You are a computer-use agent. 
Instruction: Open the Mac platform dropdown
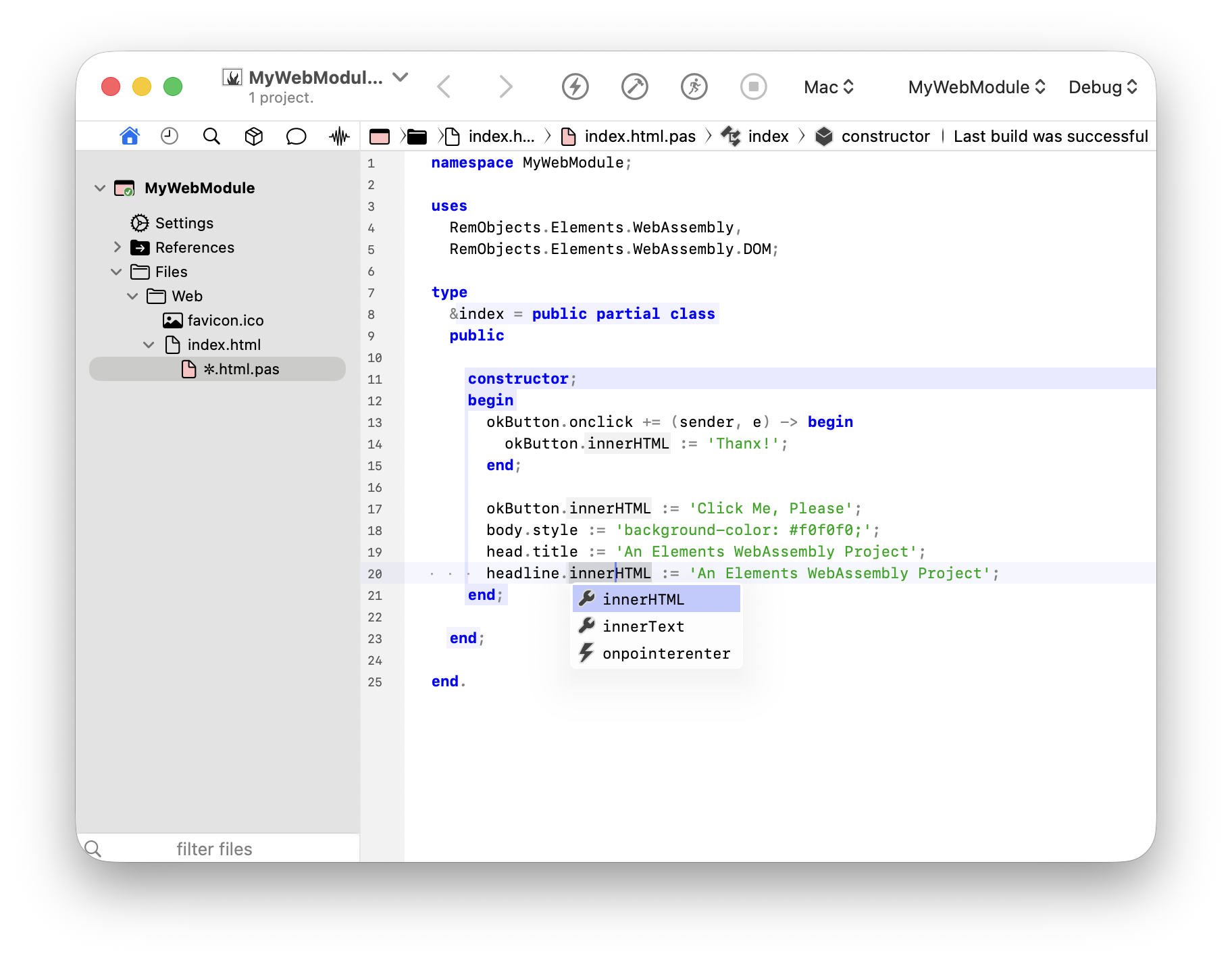click(x=829, y=87)
